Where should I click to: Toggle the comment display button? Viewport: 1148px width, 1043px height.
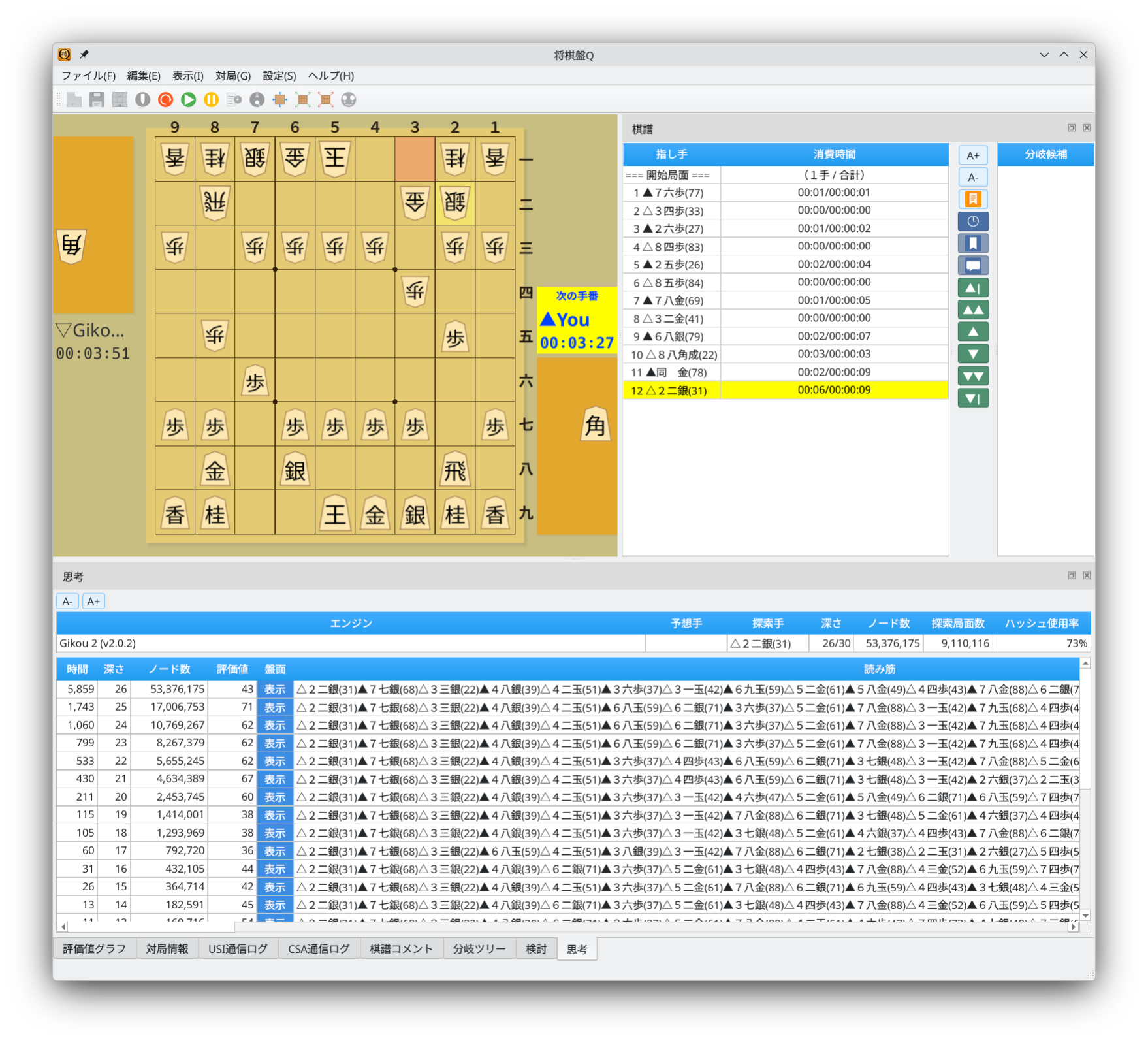pyautogui.click(x=973, y=265)
